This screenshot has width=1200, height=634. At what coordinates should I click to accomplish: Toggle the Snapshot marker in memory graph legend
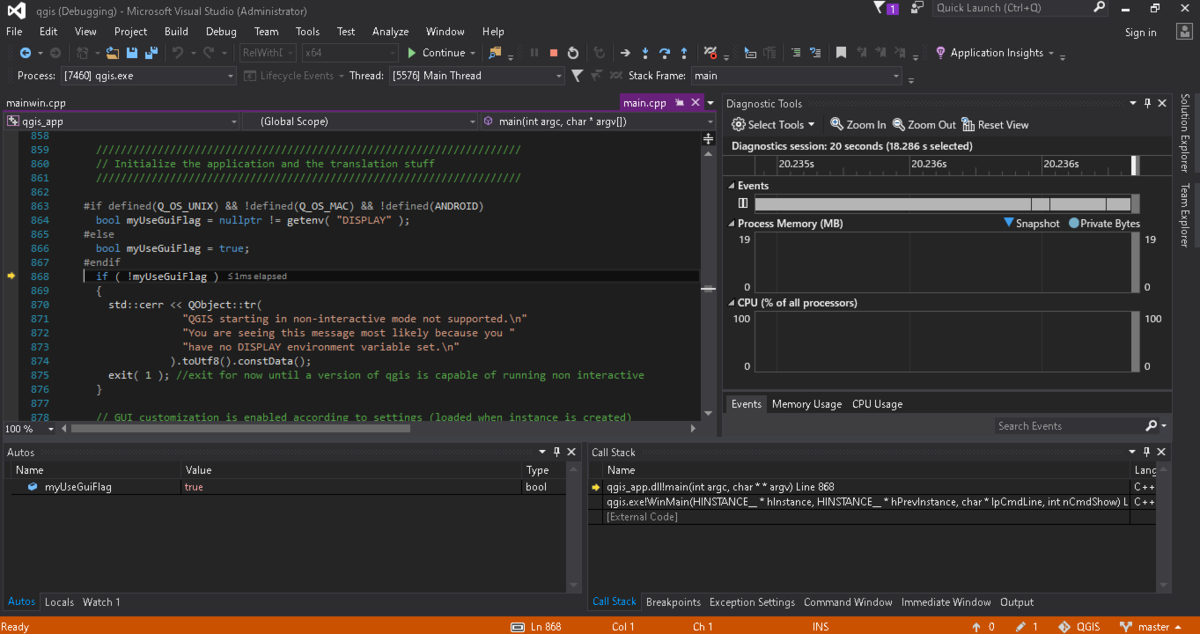(1030, 224)
